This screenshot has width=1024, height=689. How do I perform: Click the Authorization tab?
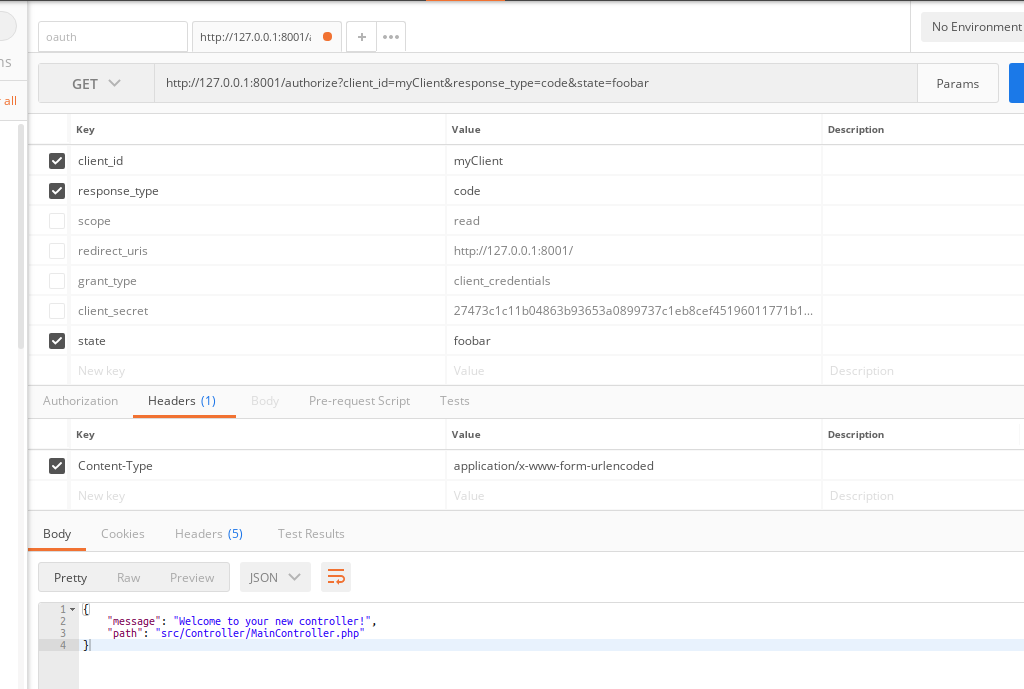[79, 400]
